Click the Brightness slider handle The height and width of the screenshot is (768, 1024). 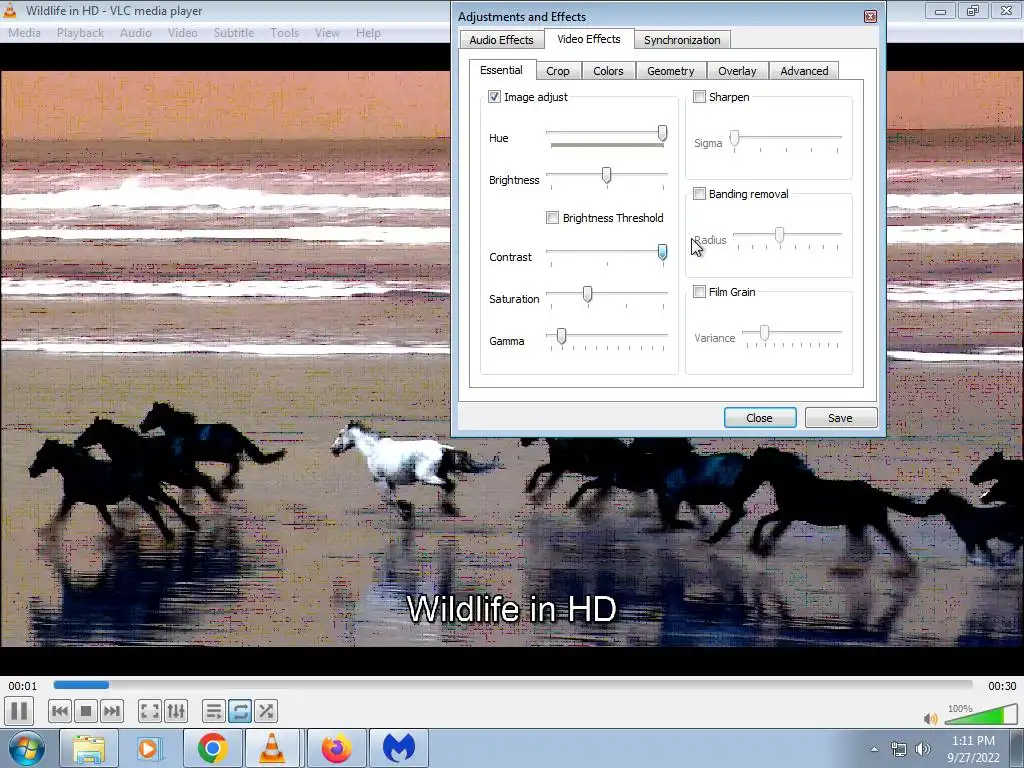[x=607, y=175]
